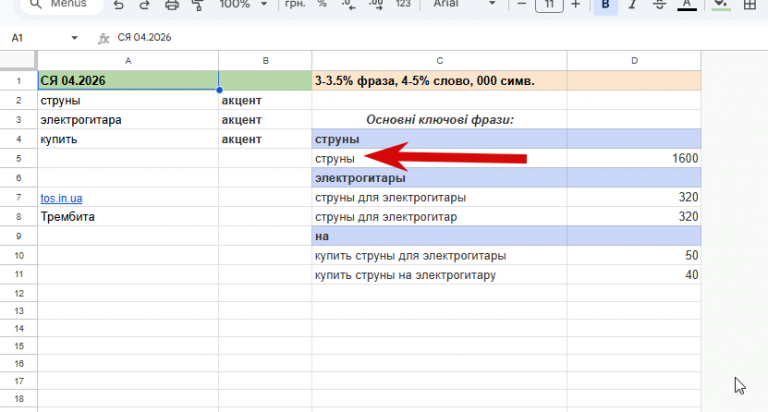Image resolution: width=768 pixels, height=412 pixels.
Task: Select the 40 value cell
Action: pos(634,275)
